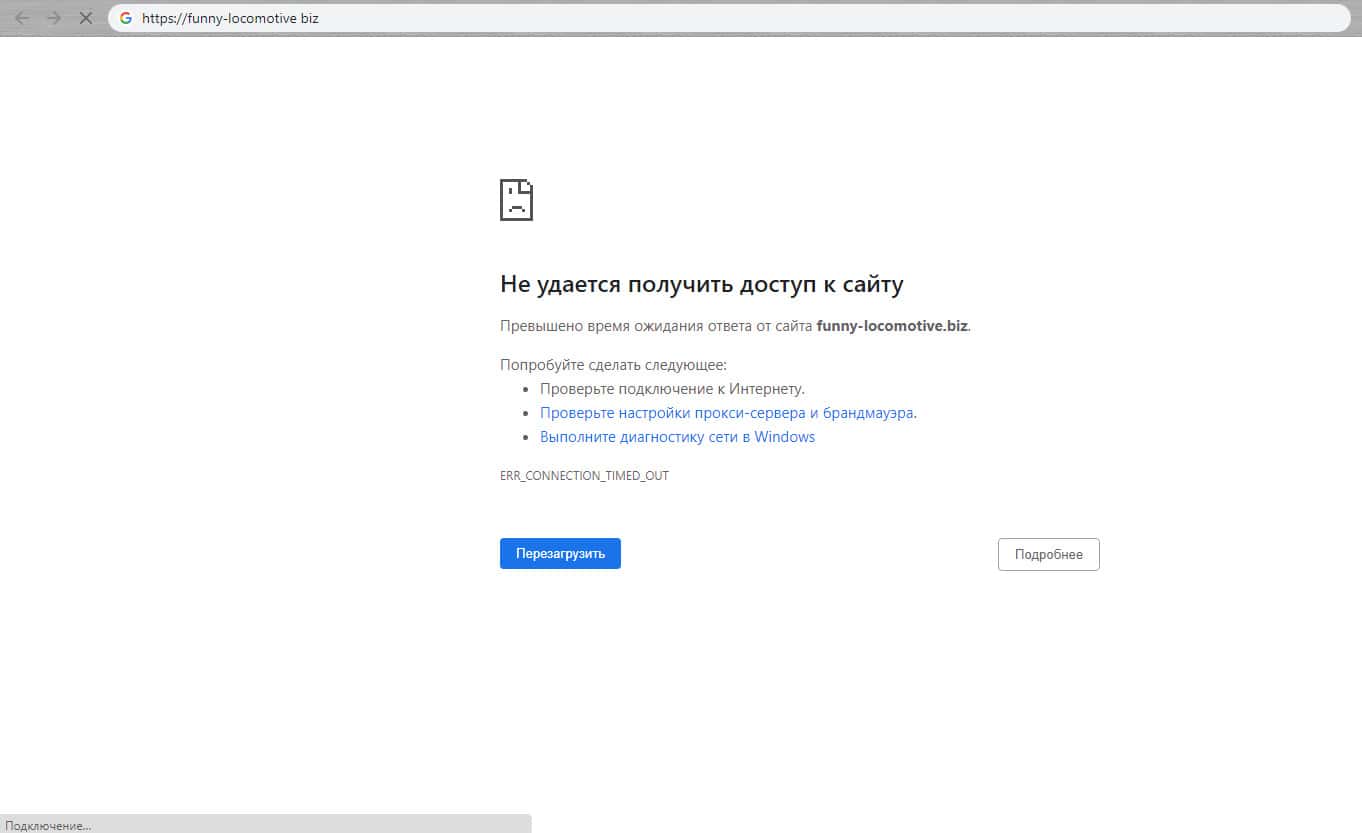This screenshot has height=833, width=1362.
Task: Click the text Проверьте подключение к Интернету
Action: click(672, 389)
